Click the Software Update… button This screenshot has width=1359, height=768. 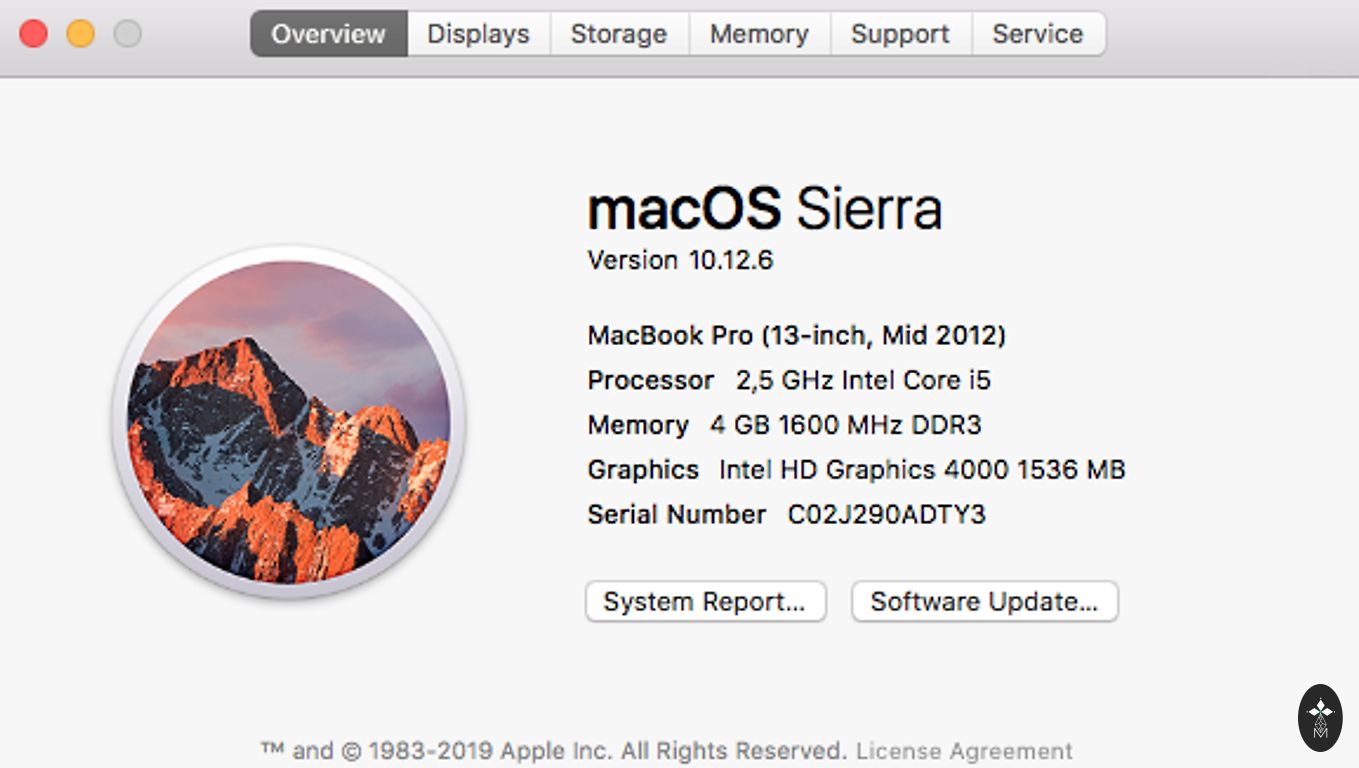(984, 602)
